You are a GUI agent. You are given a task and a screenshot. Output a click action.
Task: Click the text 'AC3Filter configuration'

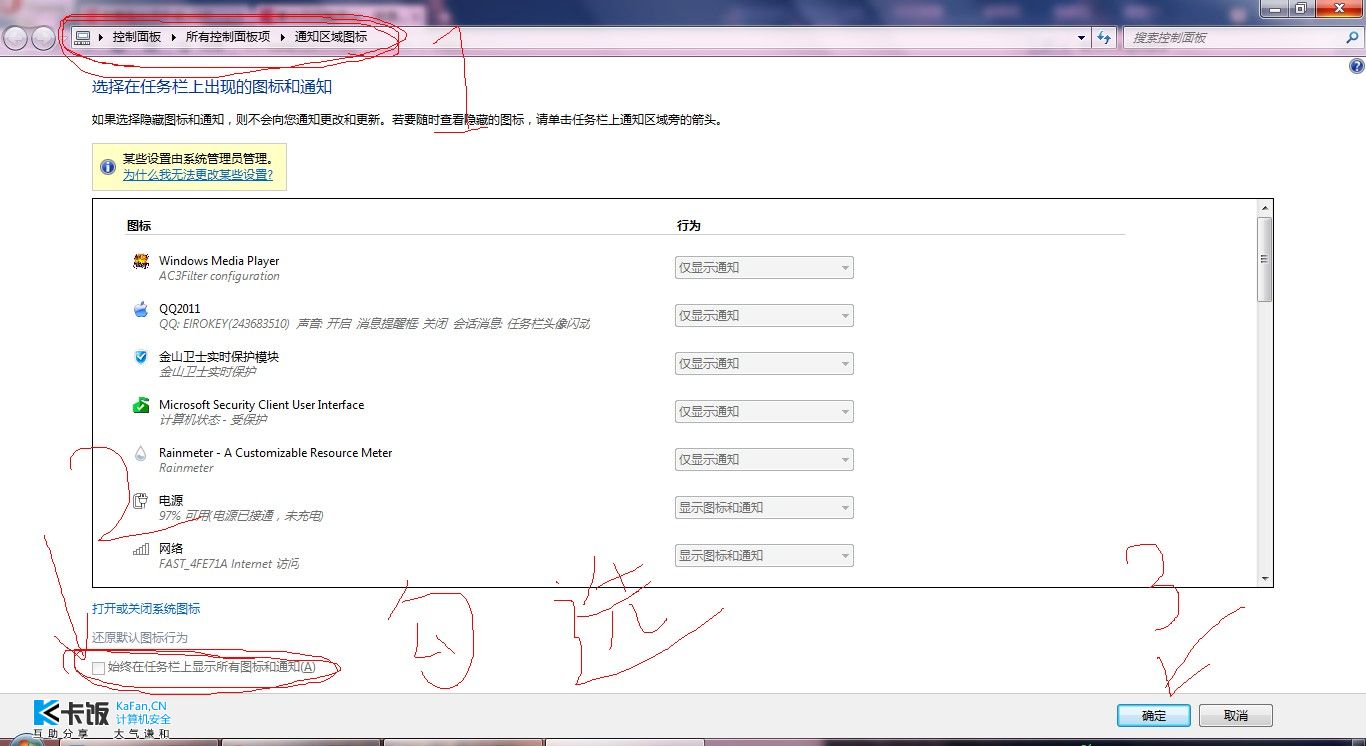click(x=219, y=276)
